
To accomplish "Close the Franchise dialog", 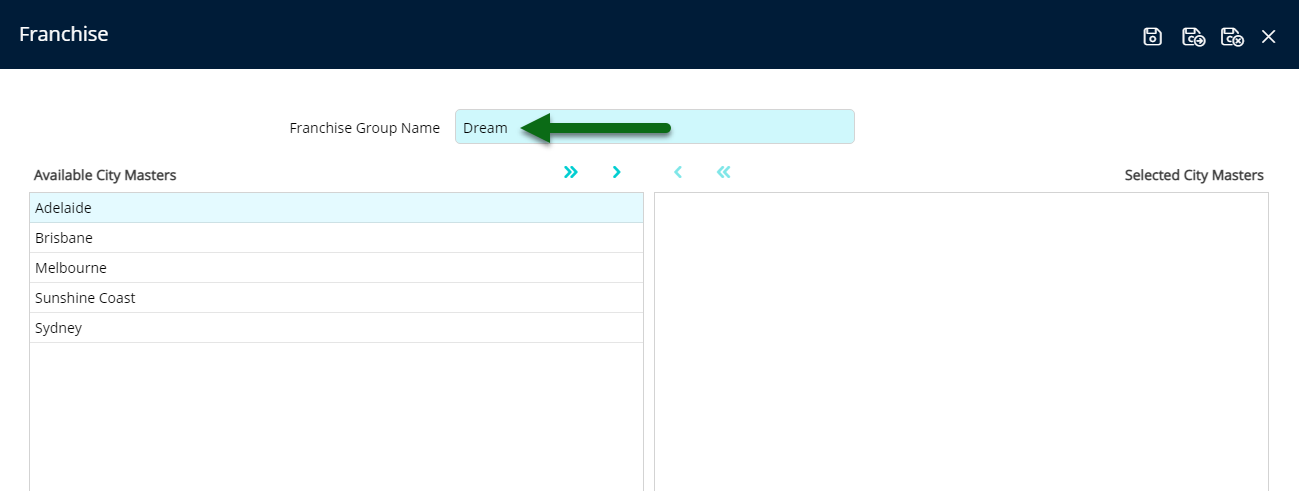I will pyautogui.click(x=1269, y=37).
